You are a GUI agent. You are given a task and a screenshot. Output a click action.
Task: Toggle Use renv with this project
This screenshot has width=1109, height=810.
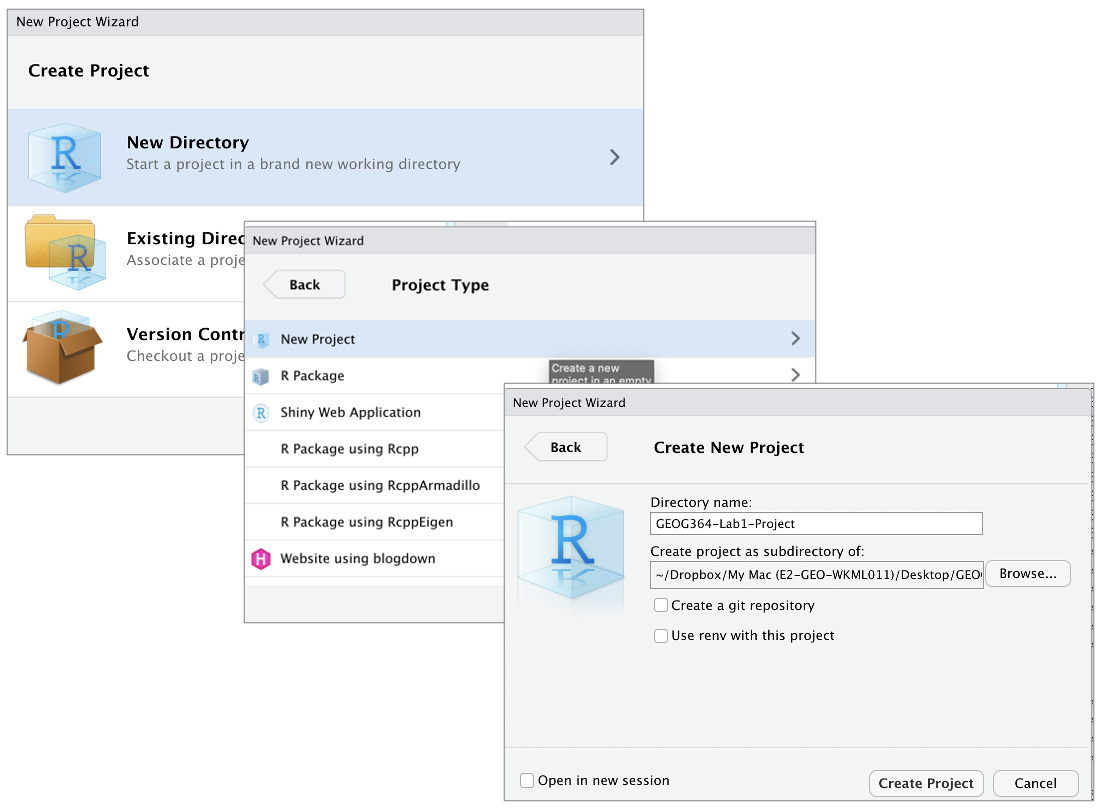pos(661,636)
